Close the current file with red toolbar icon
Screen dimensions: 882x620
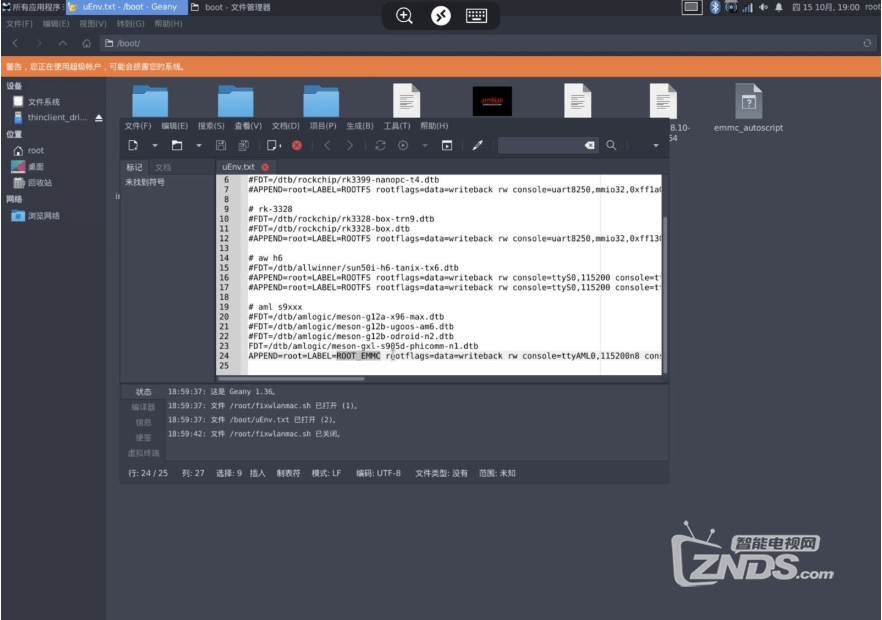(297, 146)
